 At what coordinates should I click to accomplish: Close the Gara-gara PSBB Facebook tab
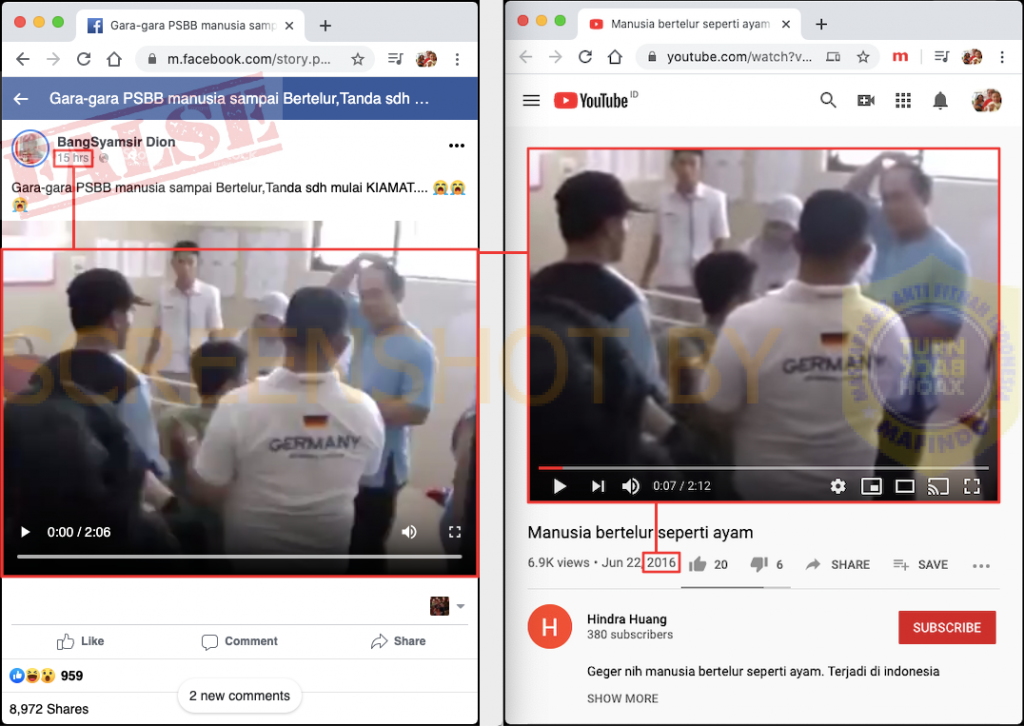[289, 25]
